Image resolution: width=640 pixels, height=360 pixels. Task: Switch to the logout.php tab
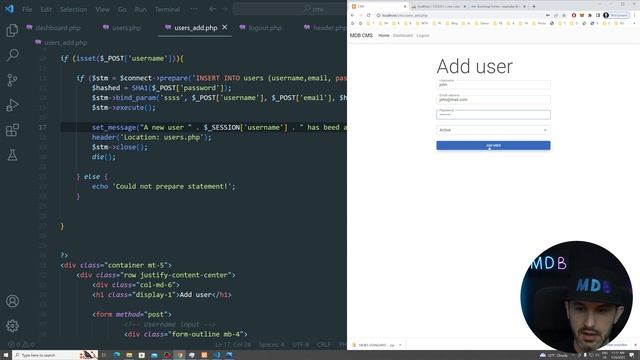click(260, 28)
